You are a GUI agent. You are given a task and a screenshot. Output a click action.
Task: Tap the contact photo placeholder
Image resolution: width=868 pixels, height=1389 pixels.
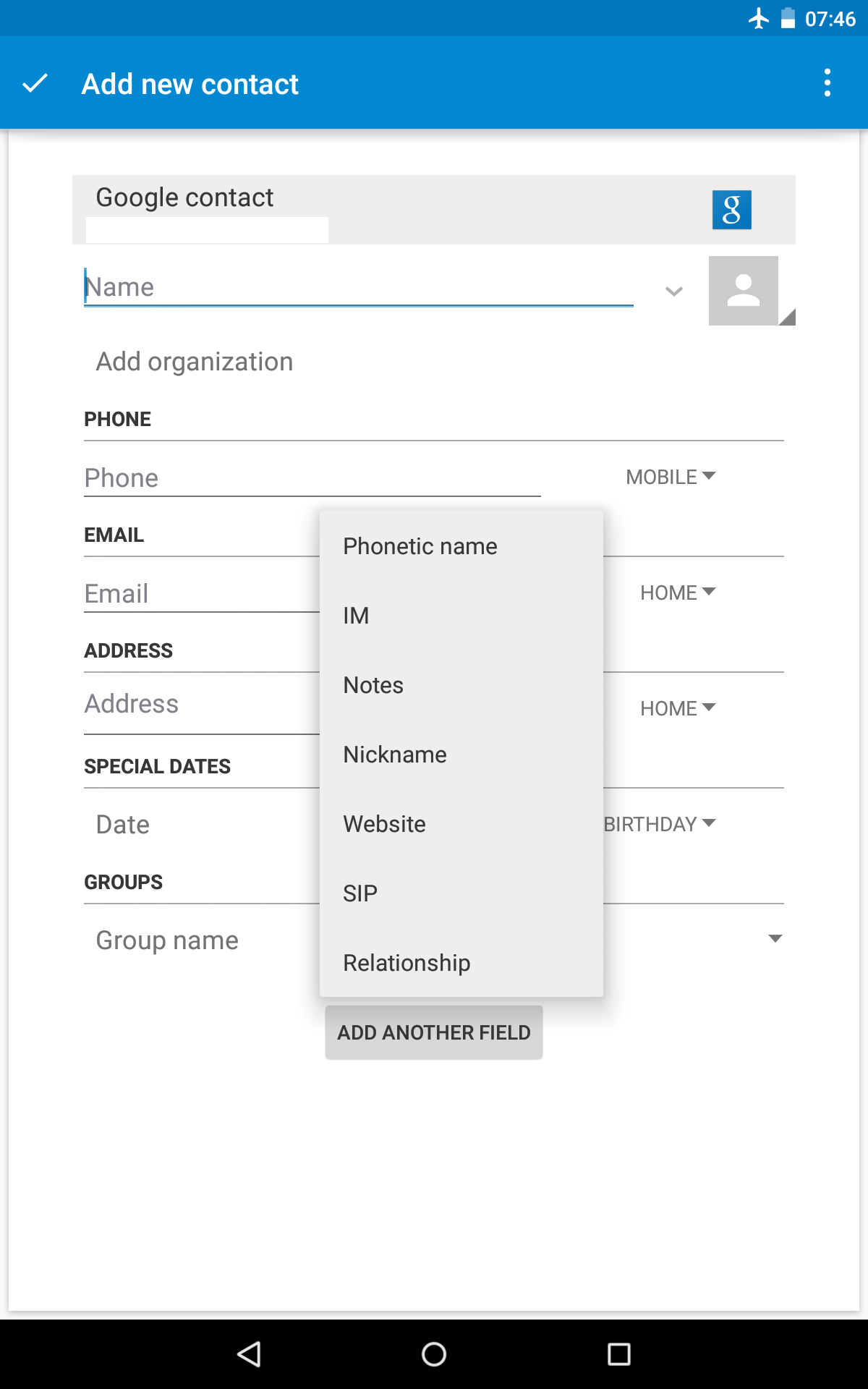[x=744, y=291]
